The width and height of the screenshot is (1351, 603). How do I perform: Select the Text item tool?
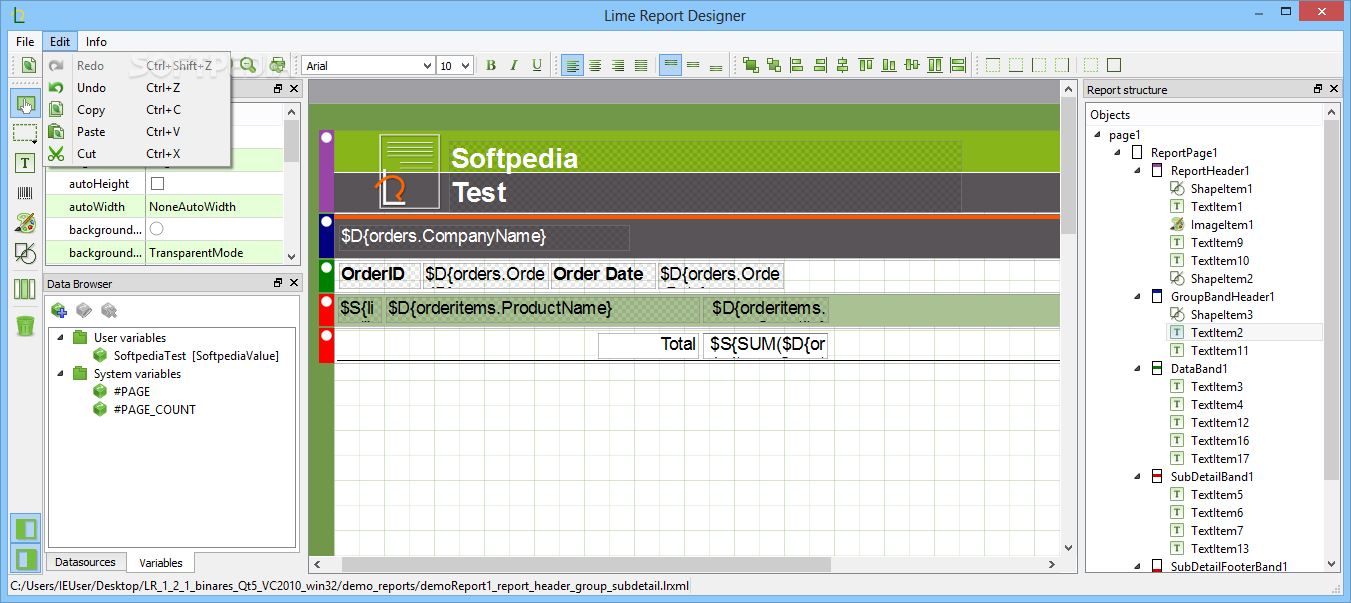[x=26, y=163]
